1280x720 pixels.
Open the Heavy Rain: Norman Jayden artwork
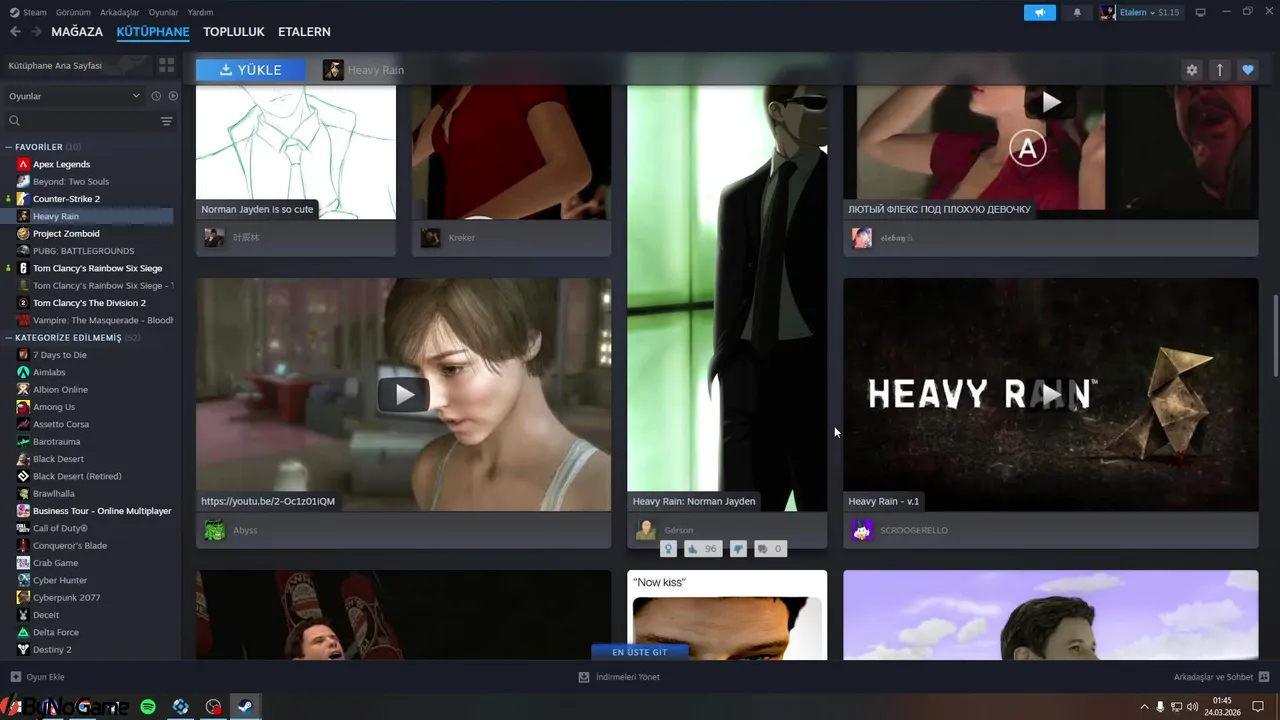tap(727, 300)
